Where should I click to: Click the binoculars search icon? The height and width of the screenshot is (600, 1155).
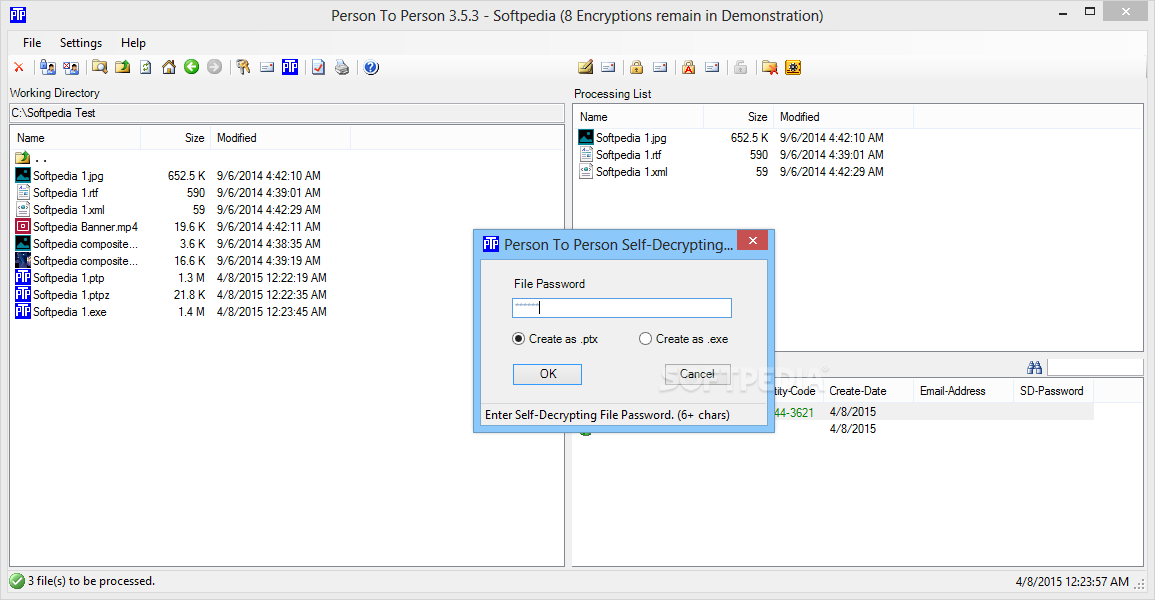coord(1034,367)
